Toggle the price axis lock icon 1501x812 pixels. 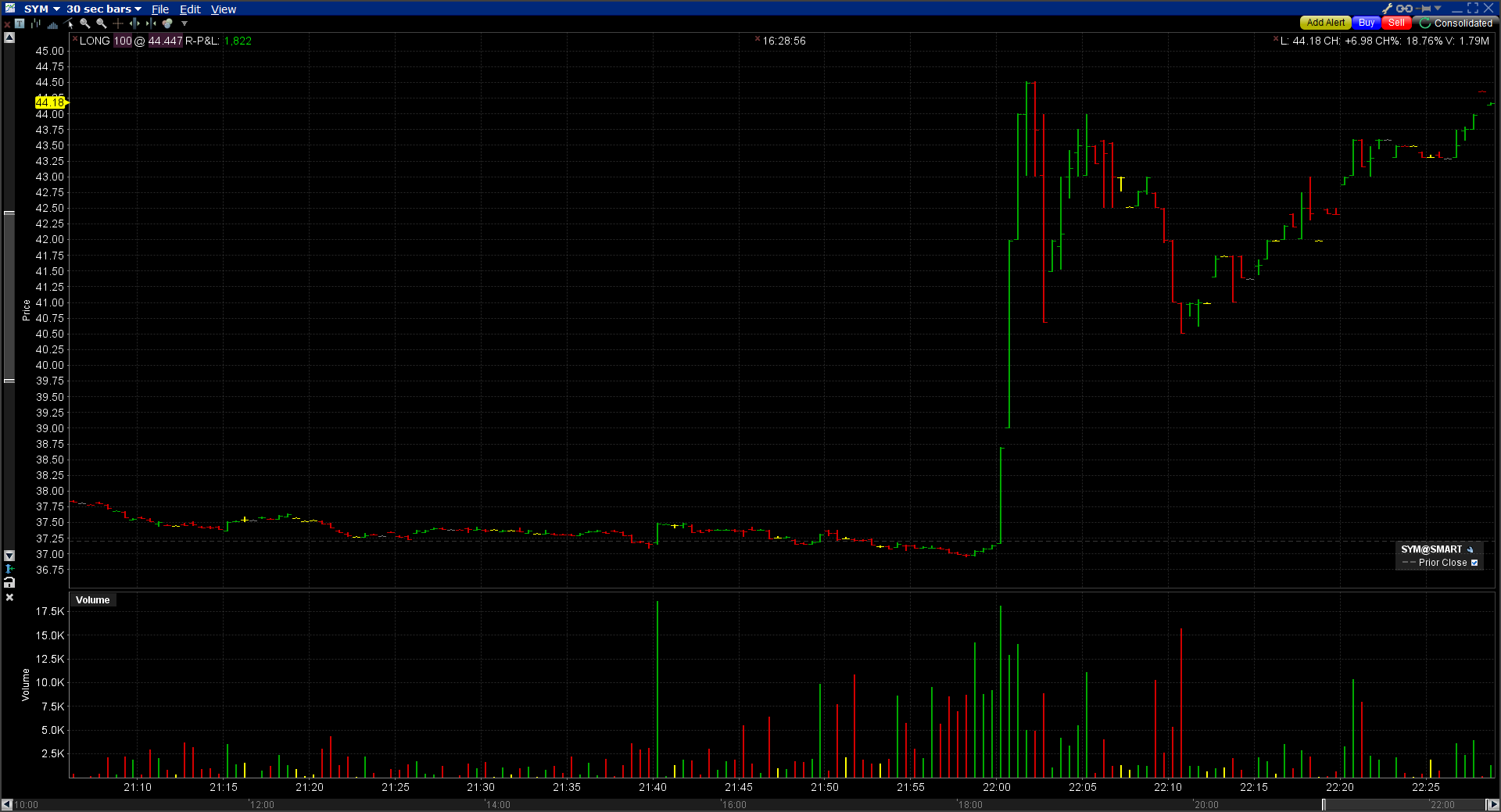coord(9,582)
